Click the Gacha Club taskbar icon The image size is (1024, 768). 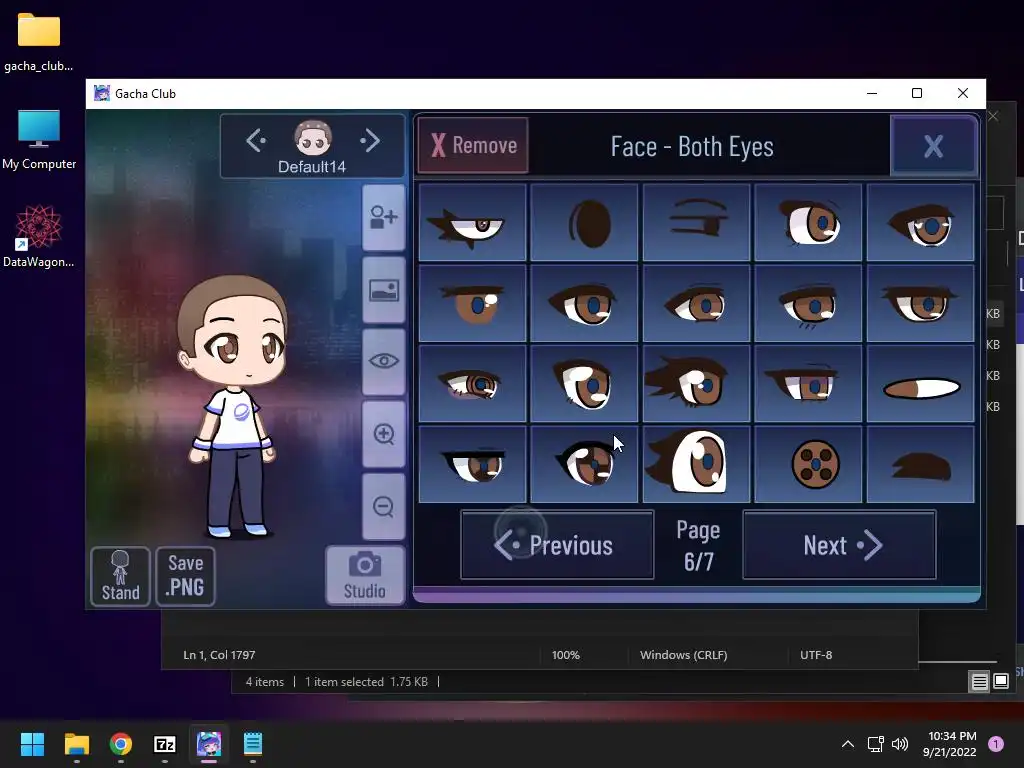point(209,744)
